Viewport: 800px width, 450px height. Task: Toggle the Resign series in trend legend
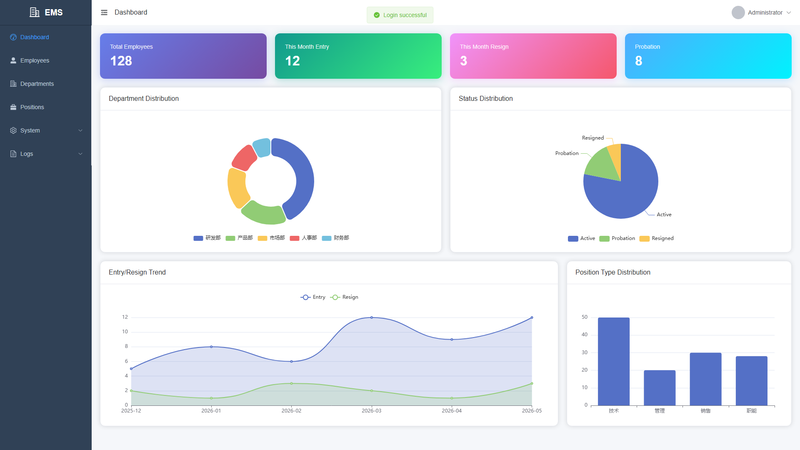[344, 297]
